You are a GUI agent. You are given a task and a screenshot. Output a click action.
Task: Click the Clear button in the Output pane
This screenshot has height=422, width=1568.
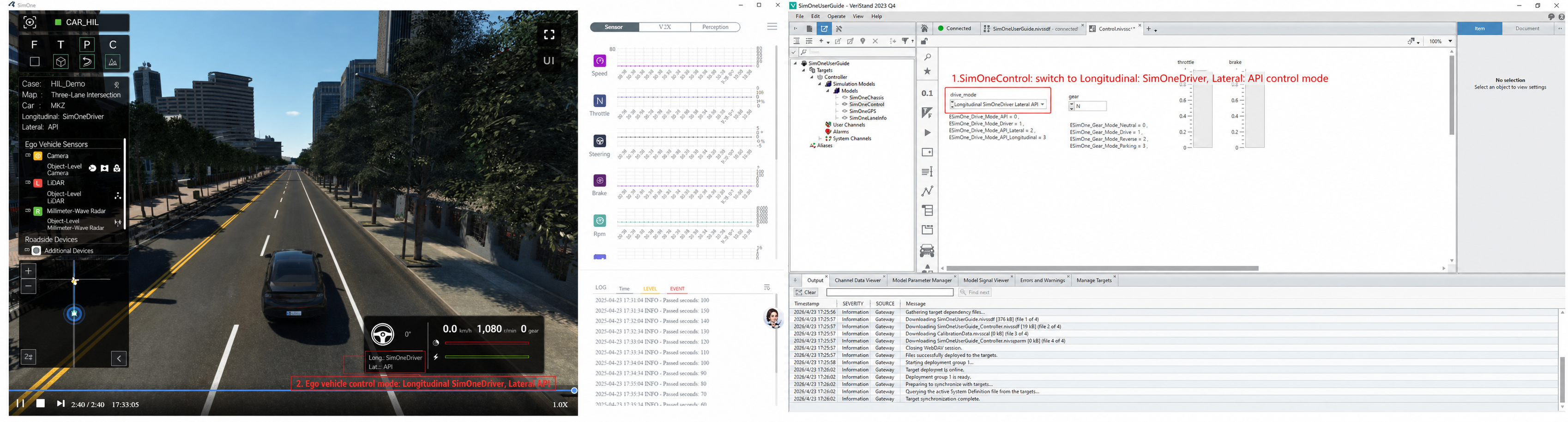click(x=806, y=292)
